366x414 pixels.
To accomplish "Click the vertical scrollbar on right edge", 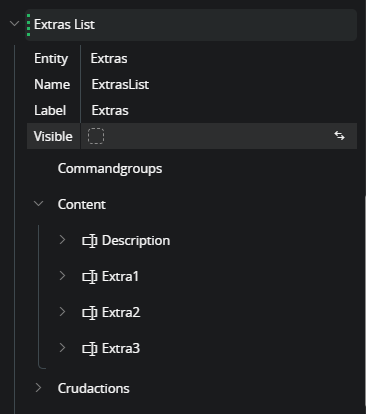I will click(365, 300).
